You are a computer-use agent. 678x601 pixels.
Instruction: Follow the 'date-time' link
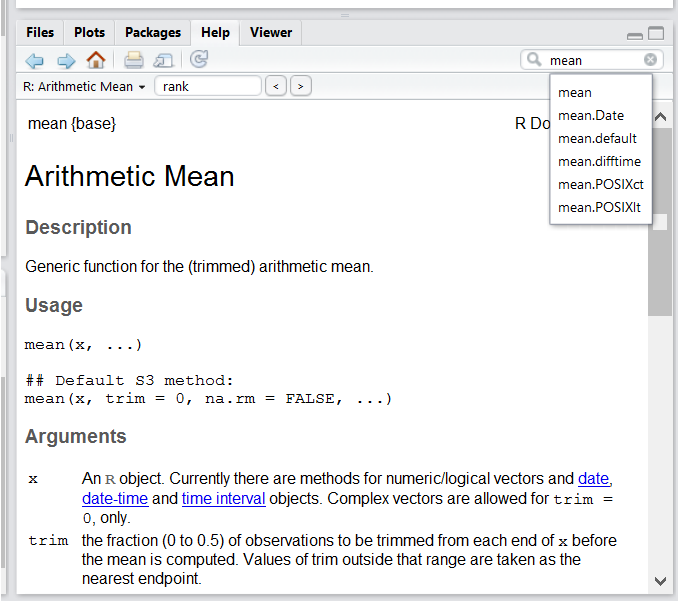115,499
